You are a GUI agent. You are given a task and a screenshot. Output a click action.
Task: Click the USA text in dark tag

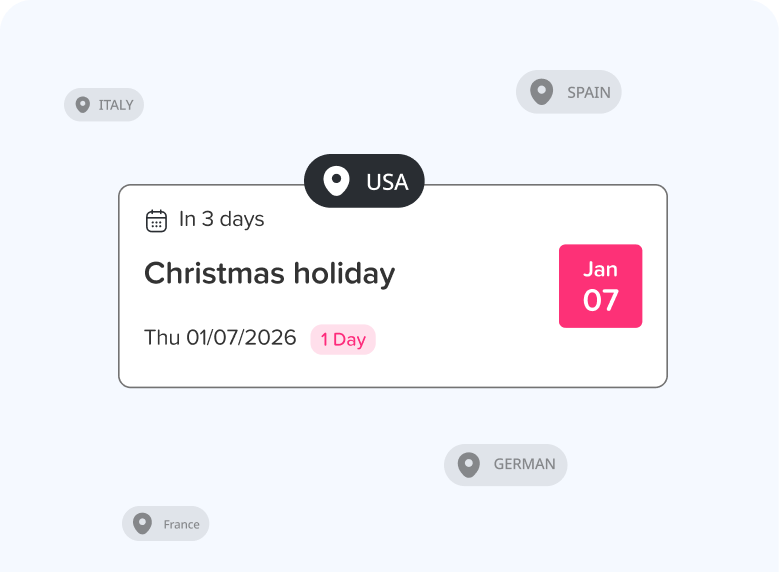(387, 182)
